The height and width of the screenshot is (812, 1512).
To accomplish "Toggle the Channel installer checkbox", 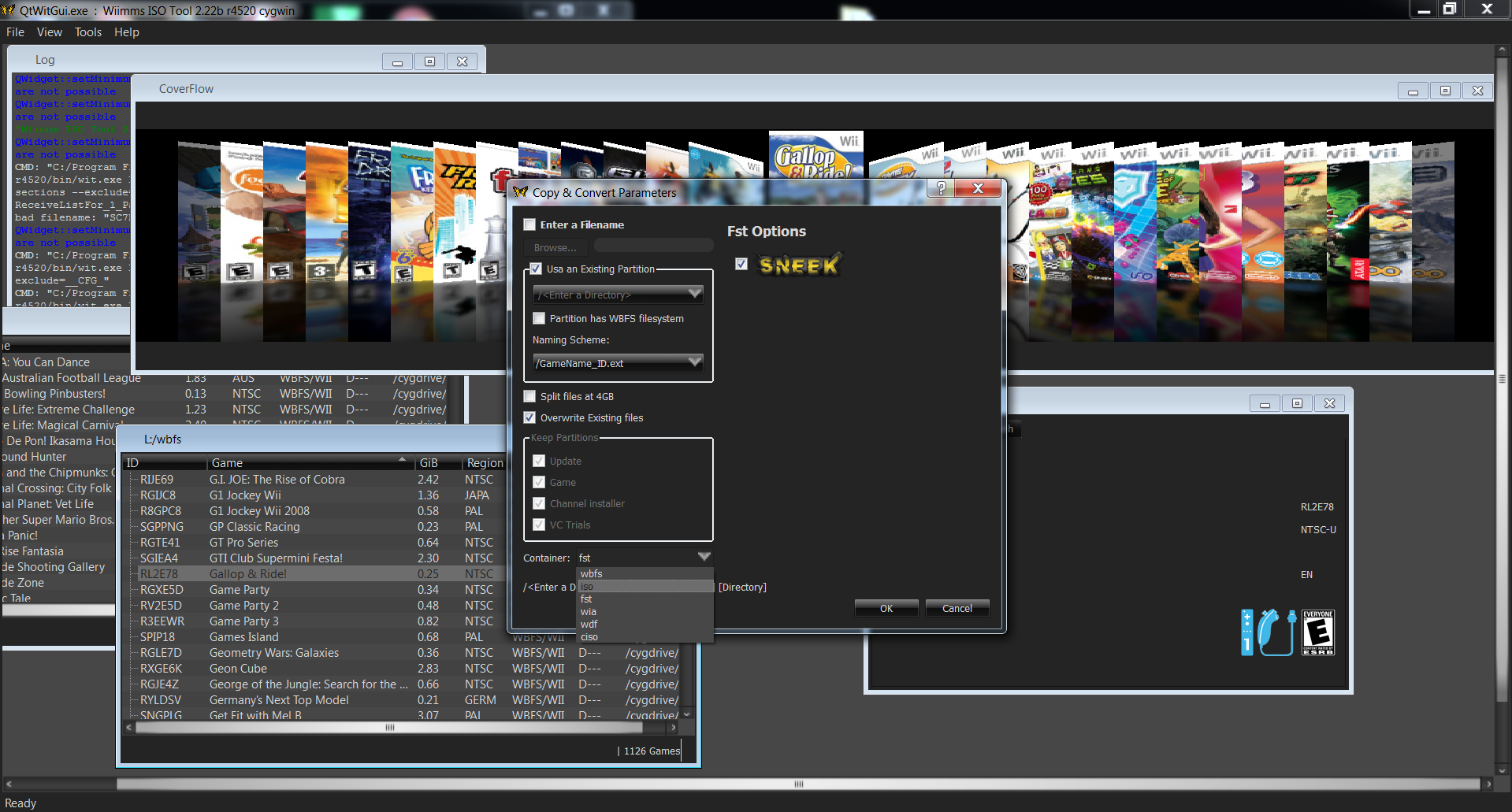I will (x=539, y=503).
